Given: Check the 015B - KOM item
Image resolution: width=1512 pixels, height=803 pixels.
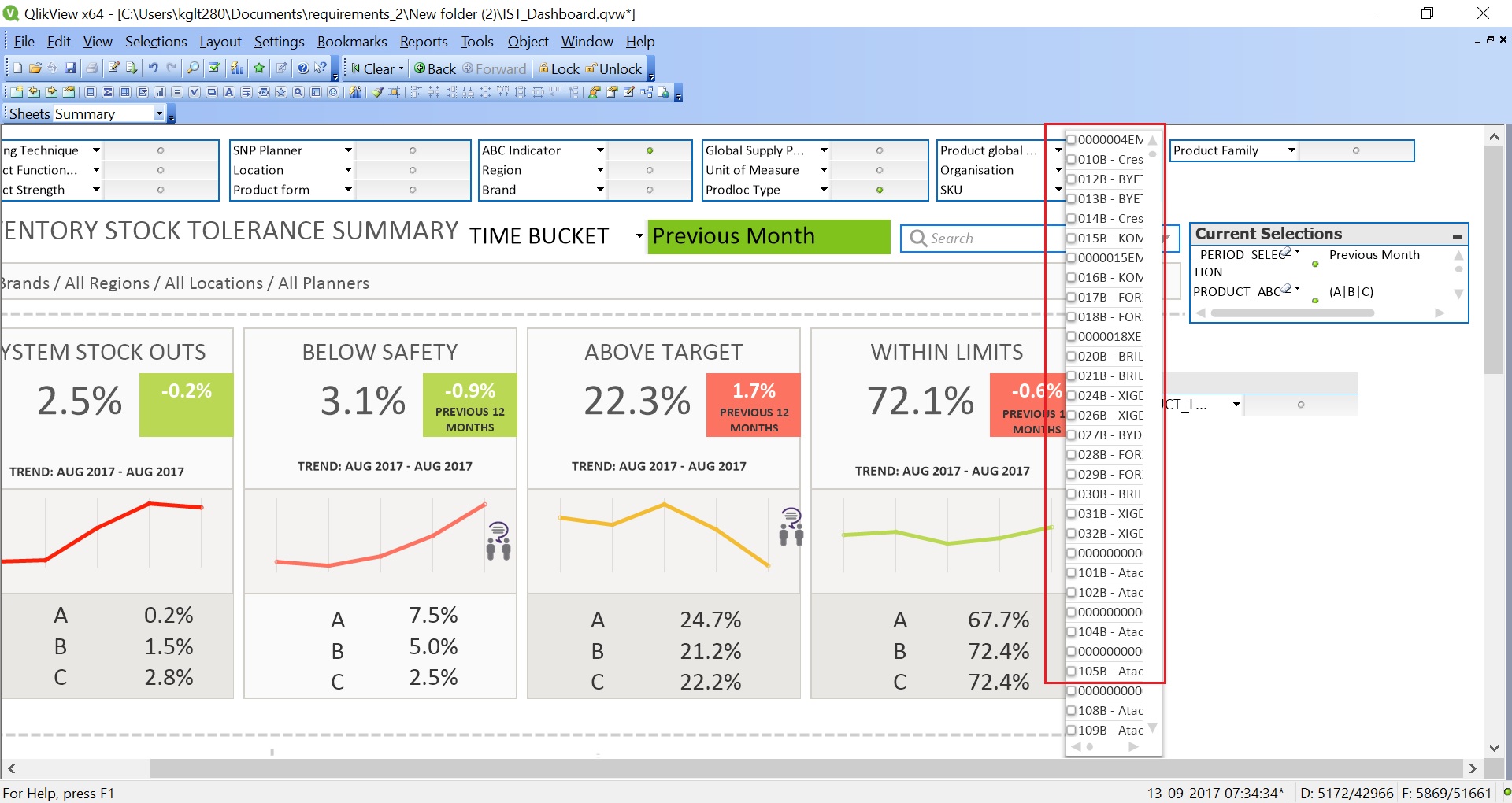Looking at the screenshot, I should tap(1071, 239).
